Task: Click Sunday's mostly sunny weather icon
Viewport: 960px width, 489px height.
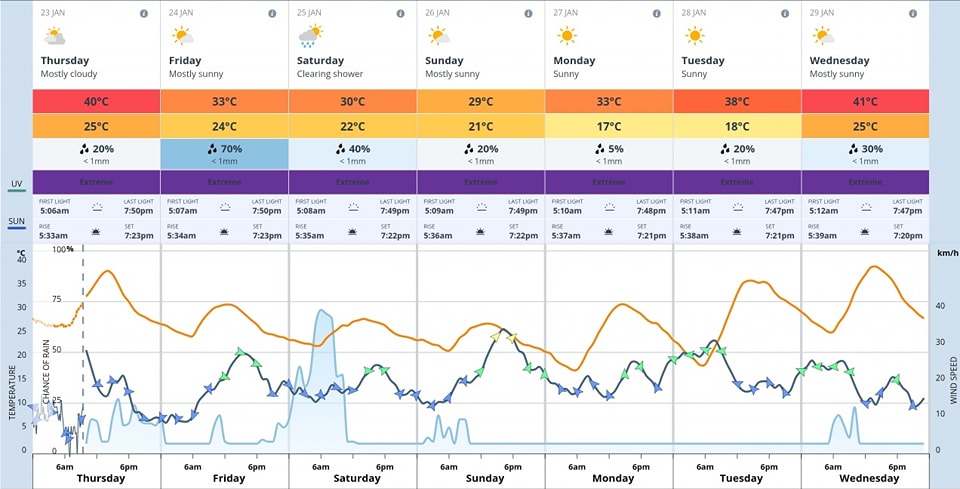Action: tap(439, 36)
